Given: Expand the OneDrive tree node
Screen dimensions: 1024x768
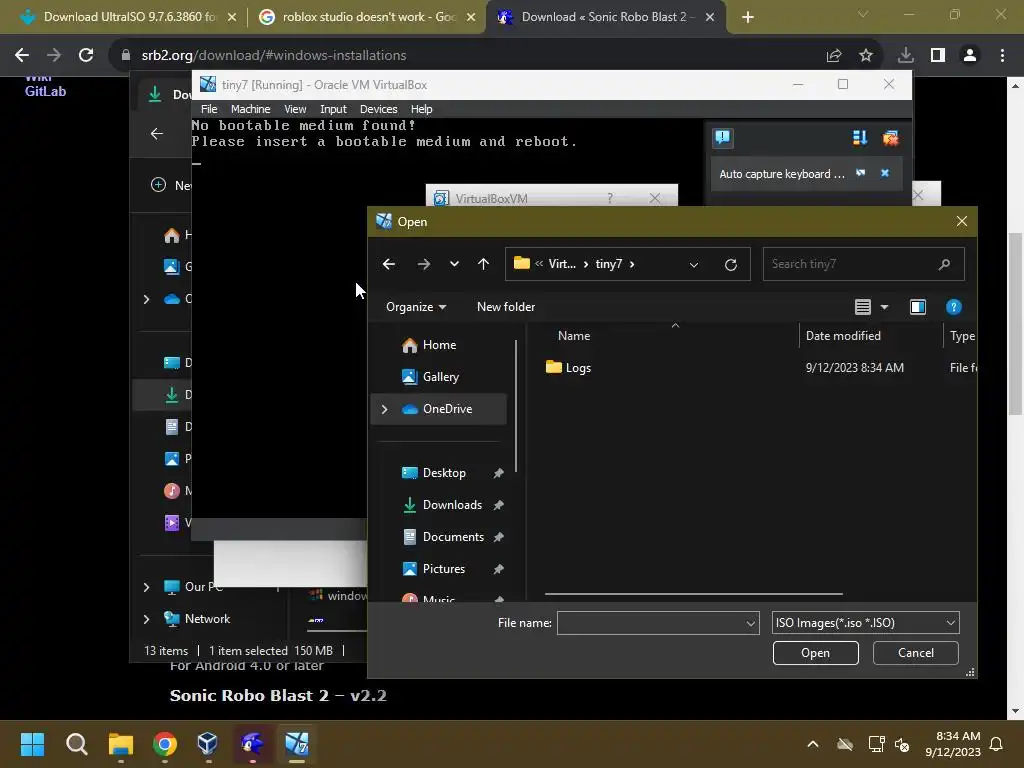Looking at the screenshot, I should tap(385, 409).
